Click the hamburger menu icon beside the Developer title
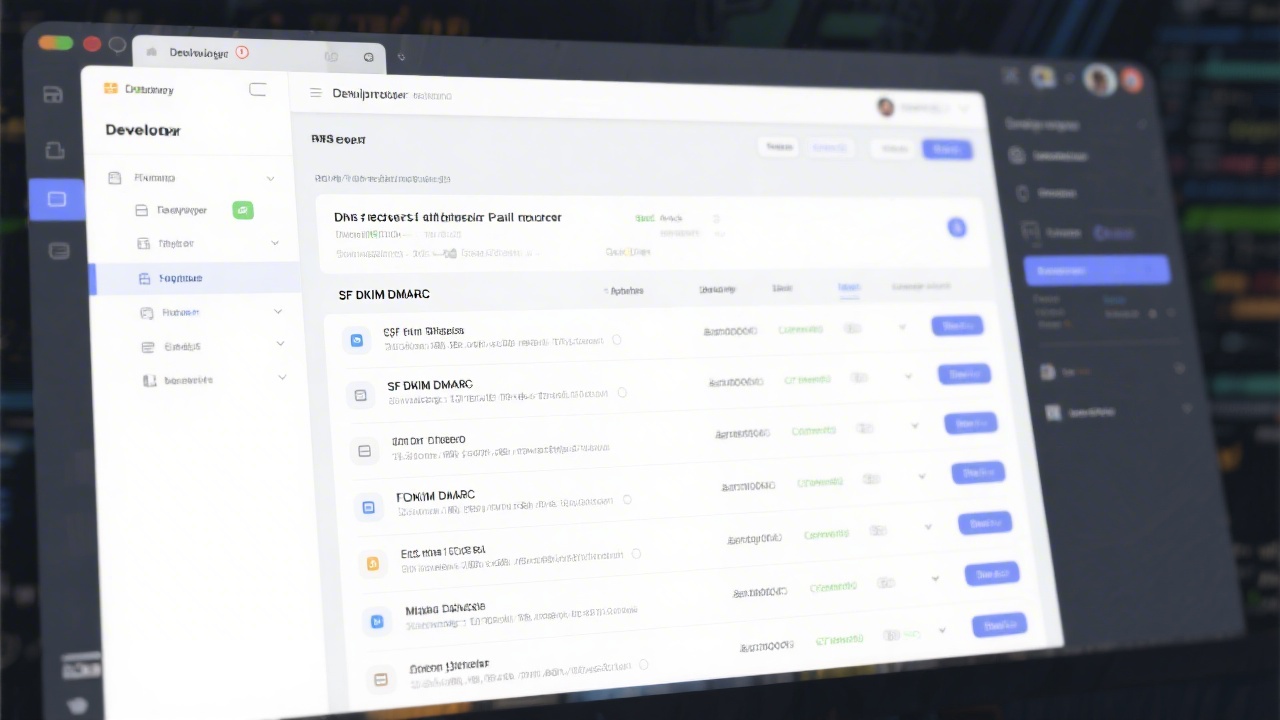This screenshot has height=720, width=1280. [316, 94]
